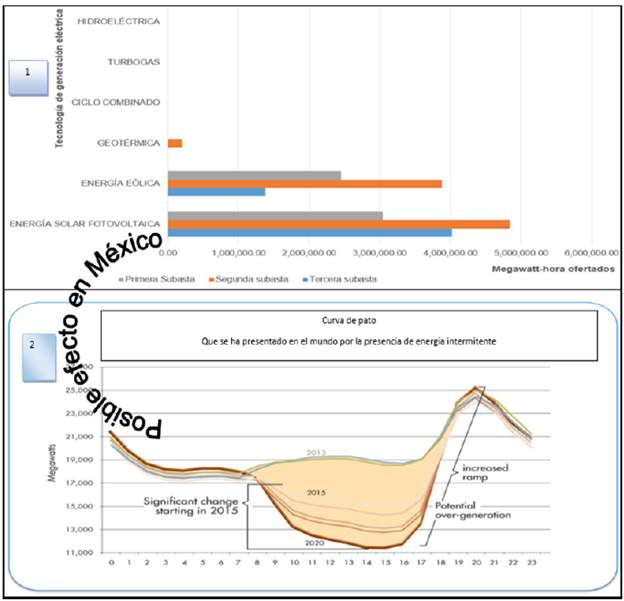Select the CICLO COMBINADO category label
This screenshot has width=624, height=601.
[116, 102]
